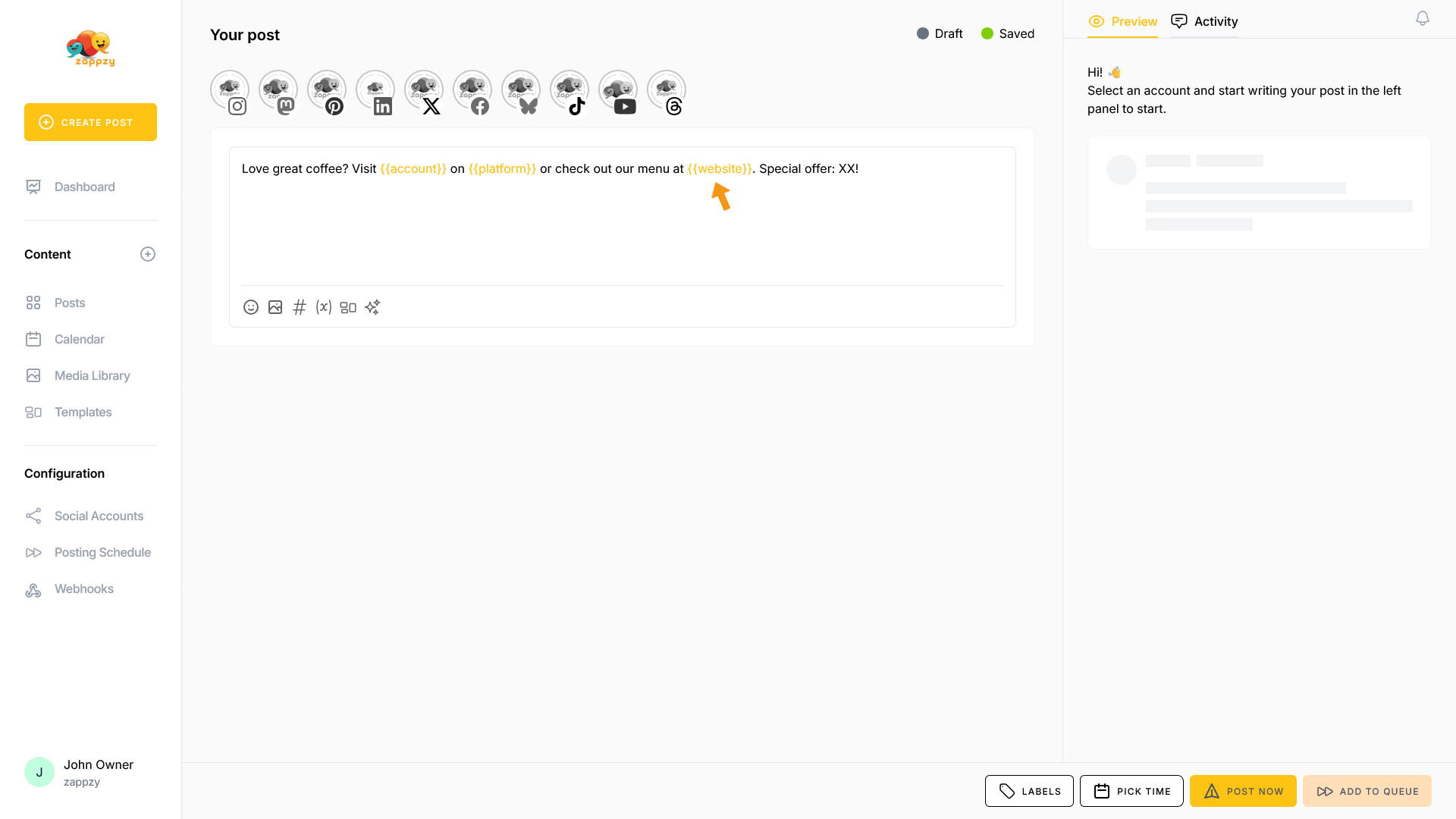The height and width of the screenshot is (819, 1456).
Task: Switch to the Activity tab
Action: click(1204, 21)
